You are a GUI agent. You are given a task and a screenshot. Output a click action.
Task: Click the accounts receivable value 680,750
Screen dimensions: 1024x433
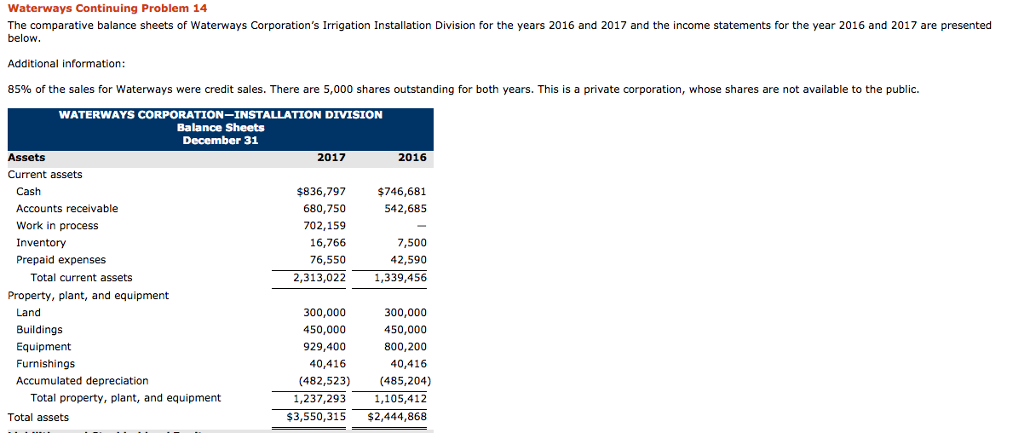[325, 208]
